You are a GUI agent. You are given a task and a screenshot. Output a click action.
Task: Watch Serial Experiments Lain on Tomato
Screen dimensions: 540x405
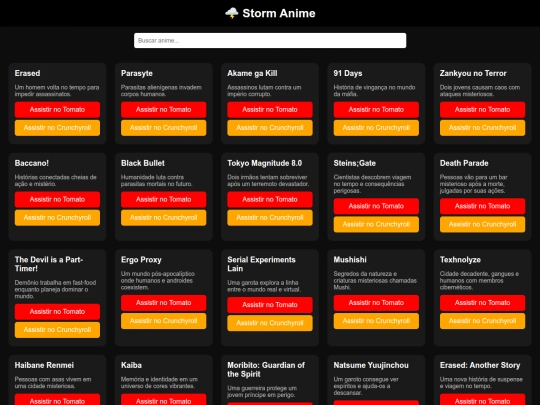(x=270, y=305)
